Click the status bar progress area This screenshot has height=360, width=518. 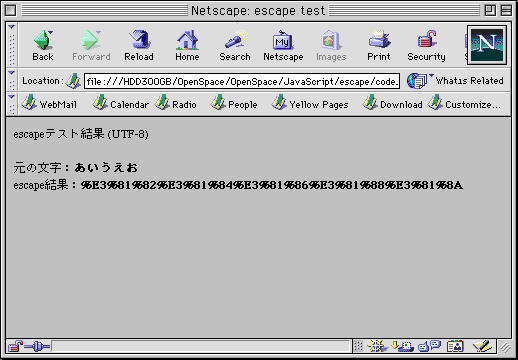(201, 347)
